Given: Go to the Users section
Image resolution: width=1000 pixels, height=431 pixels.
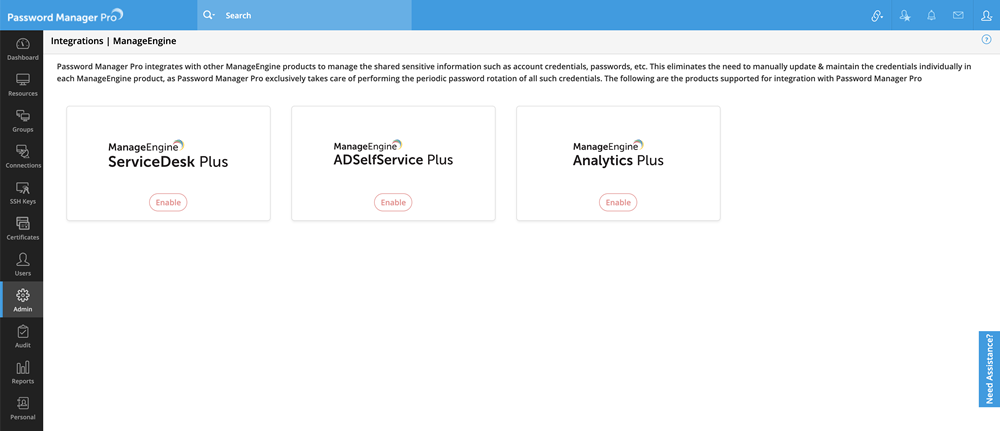Looking at the screenshot, I should [x=22, y=265].
